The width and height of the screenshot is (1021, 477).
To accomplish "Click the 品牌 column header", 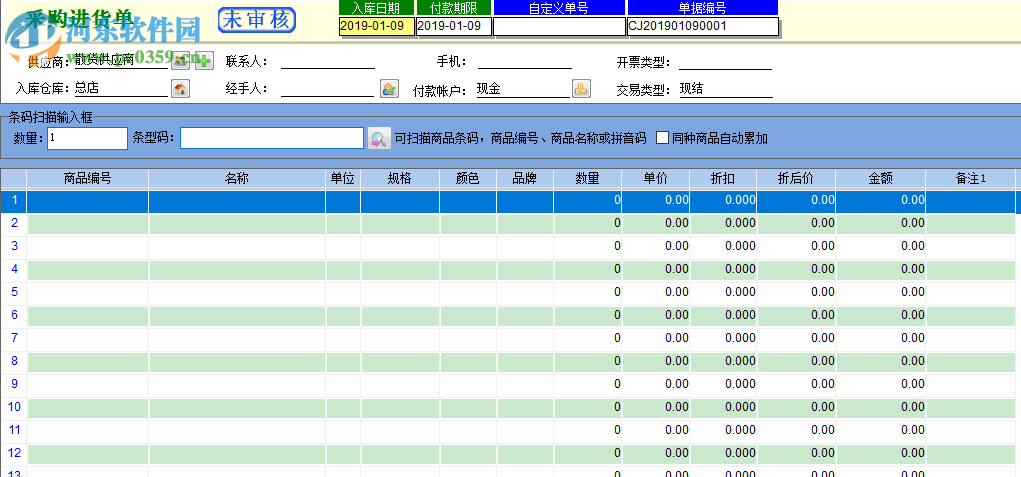I will coord(525,178).
